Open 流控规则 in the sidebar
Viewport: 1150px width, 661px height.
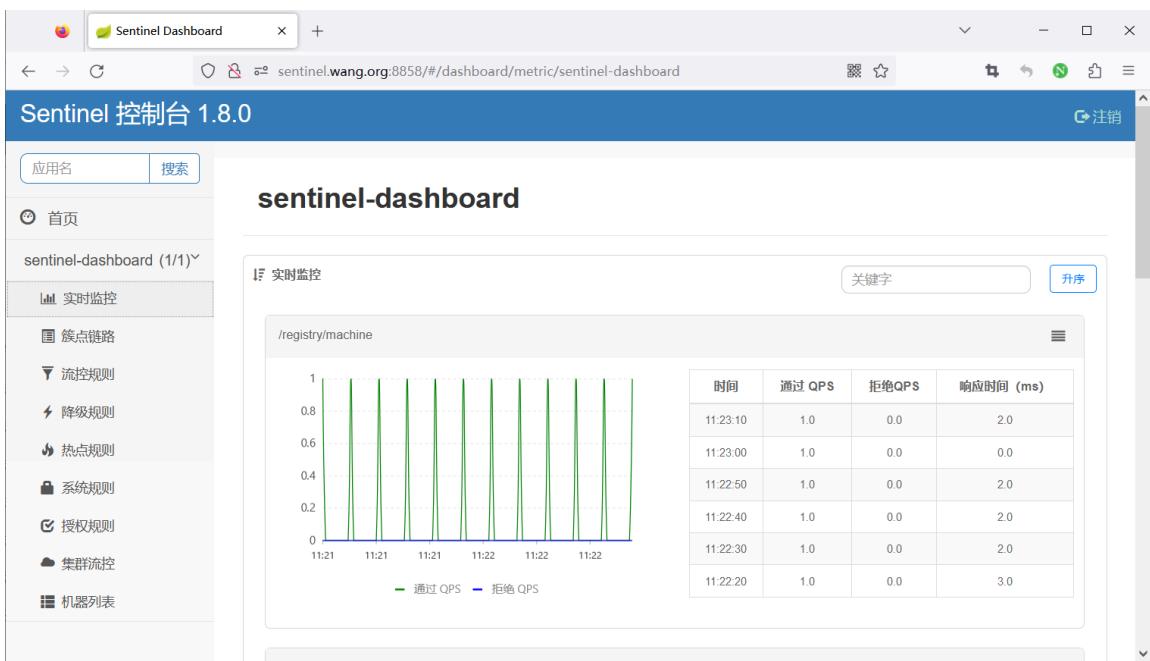pos(110,374)
